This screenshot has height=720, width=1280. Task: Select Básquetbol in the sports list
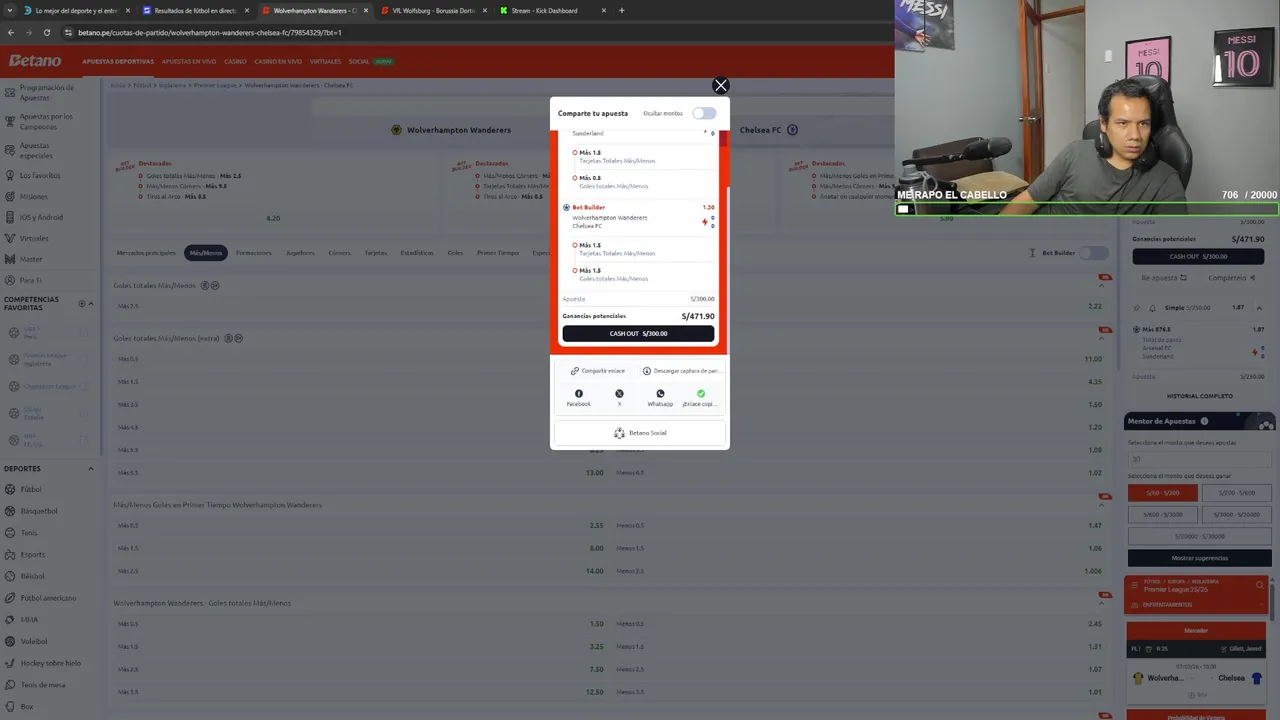(39, 511)
